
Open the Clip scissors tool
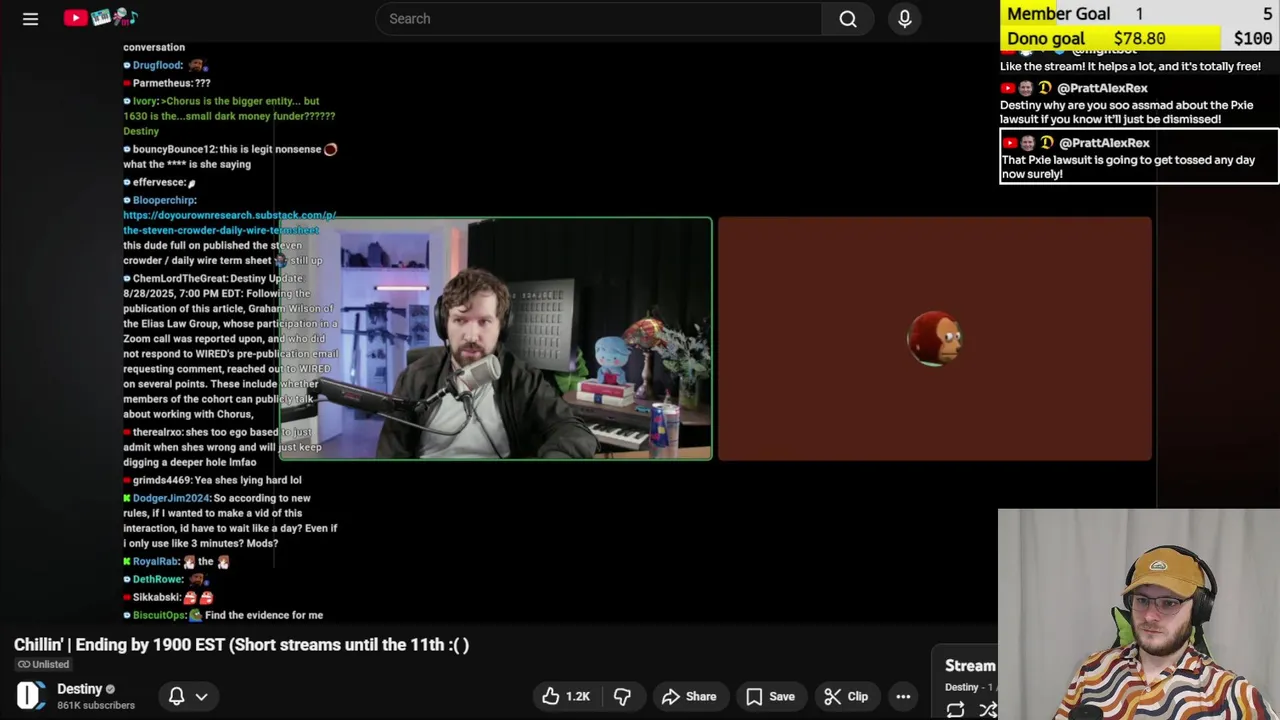click(x=846, y=696)
